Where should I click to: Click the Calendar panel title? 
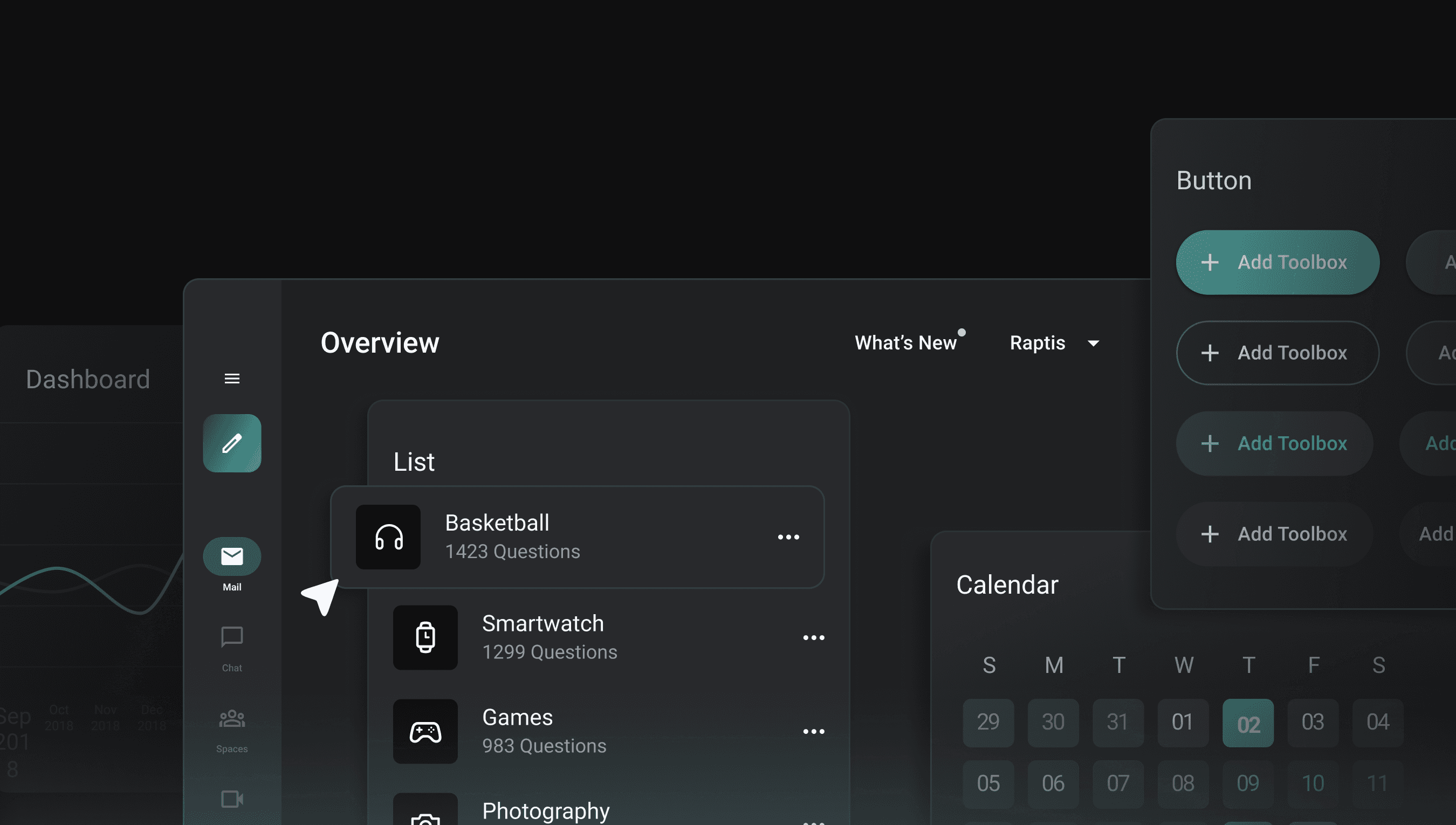click(1007, 585)
